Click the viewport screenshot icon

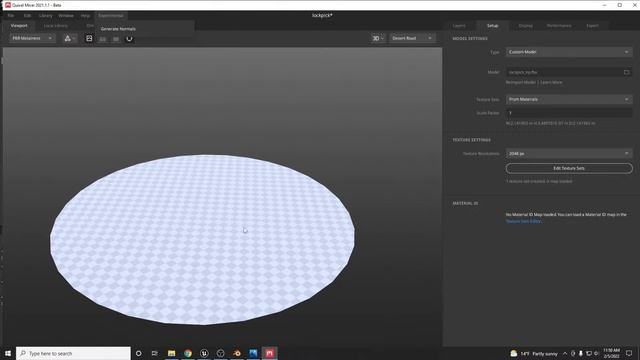tap(89, 38)
